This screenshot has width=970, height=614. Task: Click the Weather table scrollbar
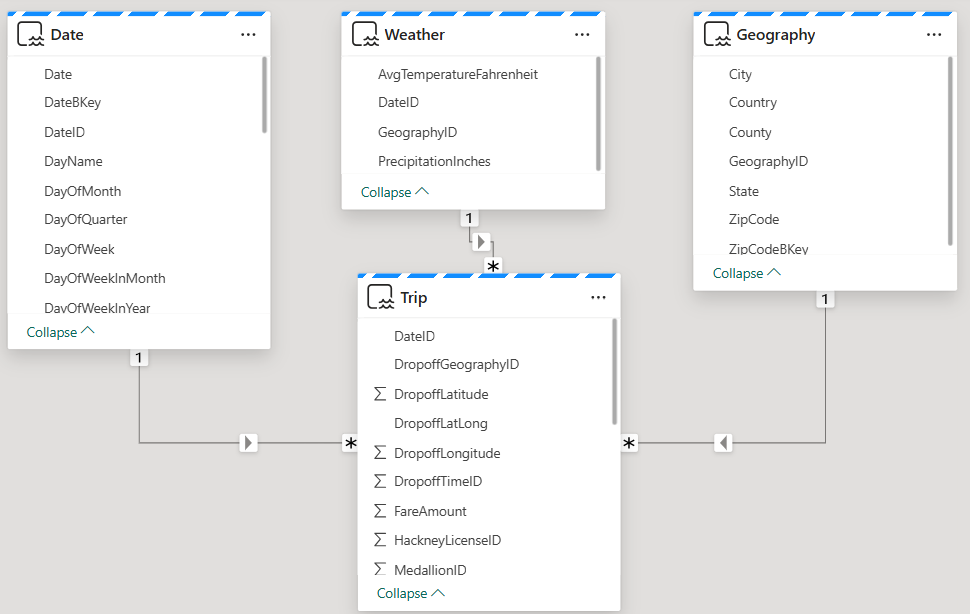pos(598,113)
